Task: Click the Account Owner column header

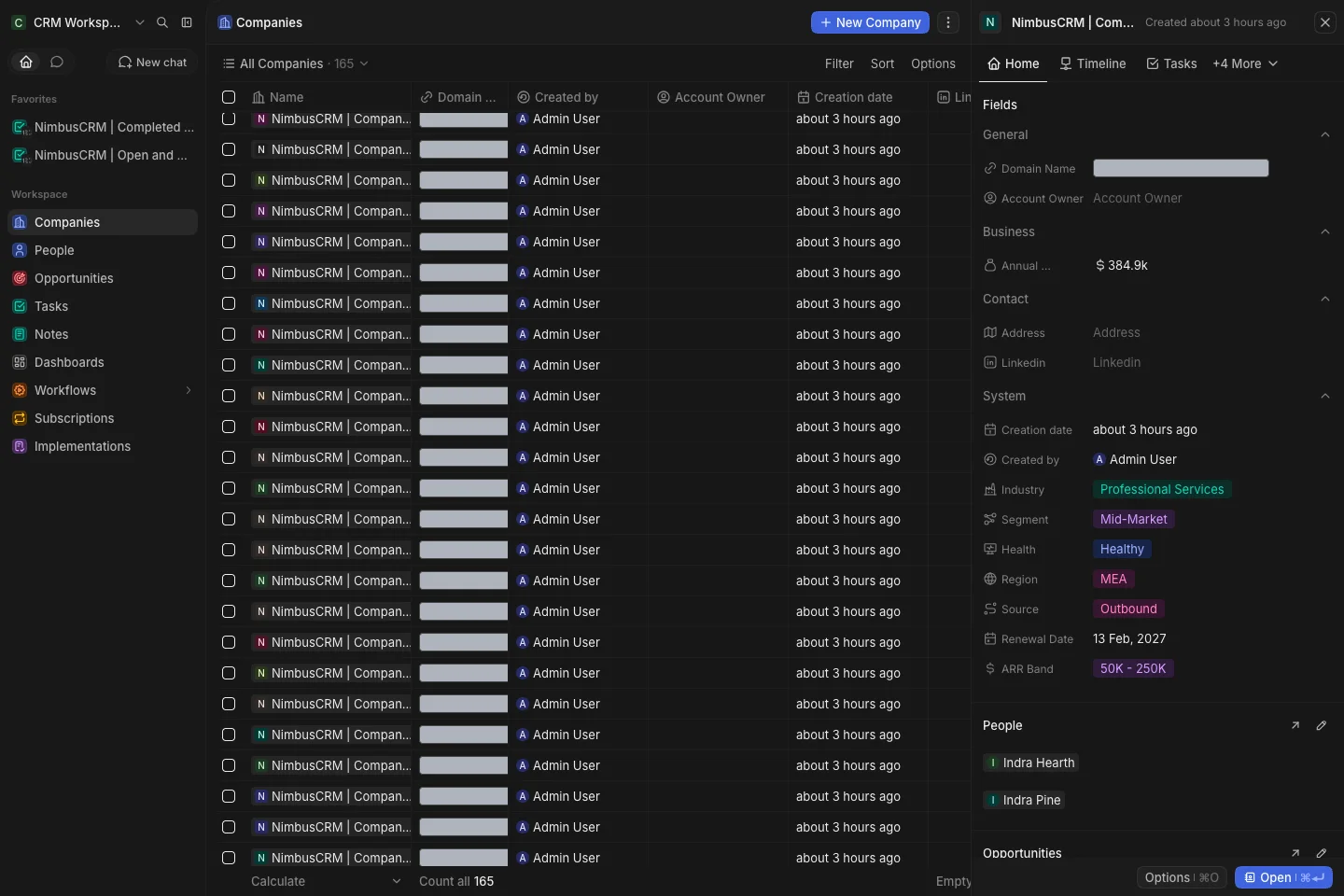Action: coord(718,97)
